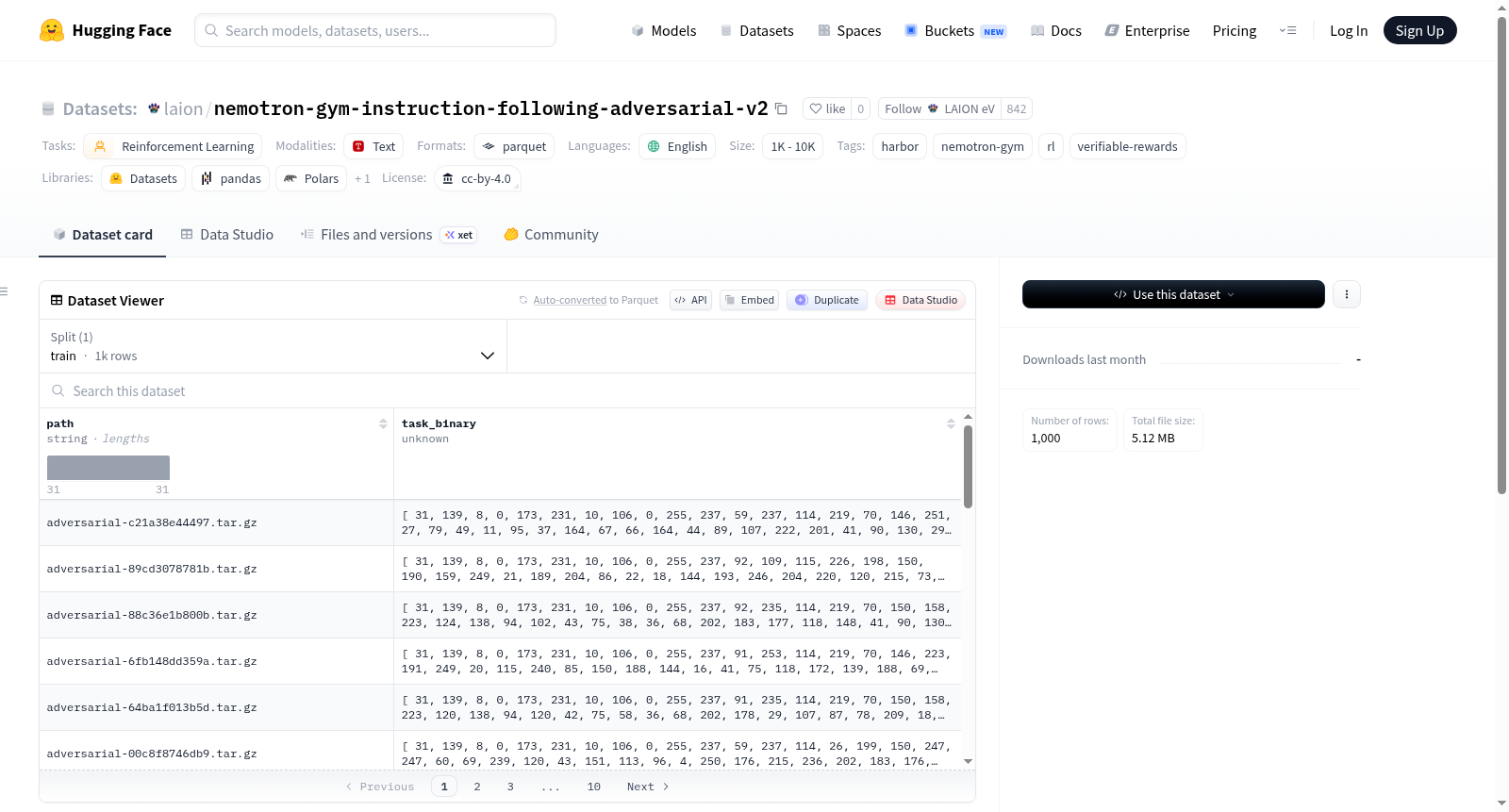Screen dimensions: 1509x812
Task: Expand the navigation more-menu icon
Action: [x=1287, y=30]
